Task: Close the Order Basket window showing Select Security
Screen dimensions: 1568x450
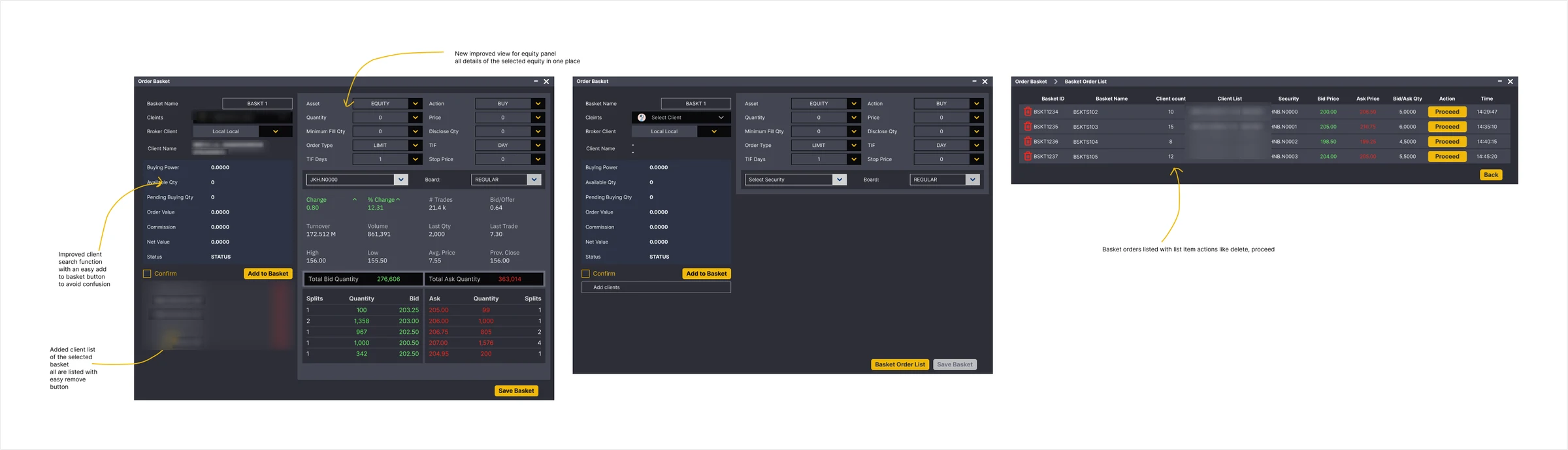Action: (x=985, y=82)
